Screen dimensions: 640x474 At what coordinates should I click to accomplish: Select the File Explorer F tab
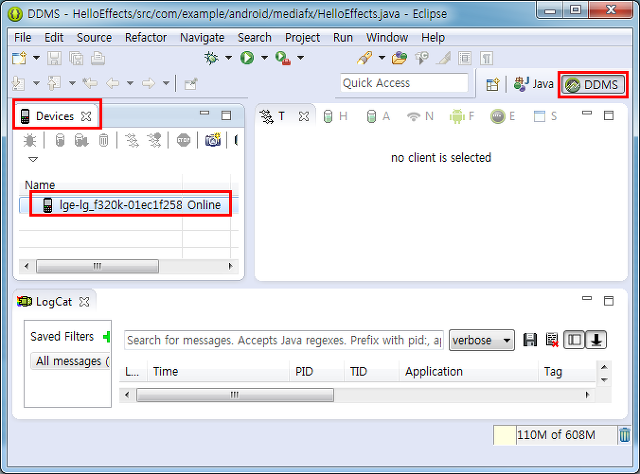tap(462, 116)
